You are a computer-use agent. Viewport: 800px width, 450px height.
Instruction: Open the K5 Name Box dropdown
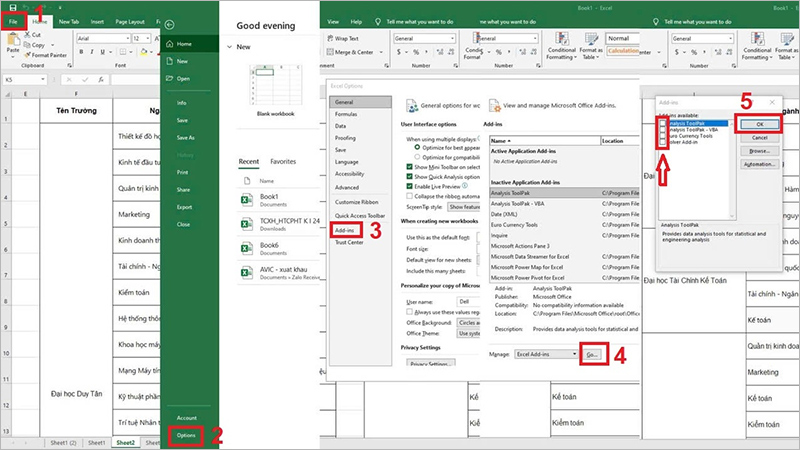[x=43, y=80]
